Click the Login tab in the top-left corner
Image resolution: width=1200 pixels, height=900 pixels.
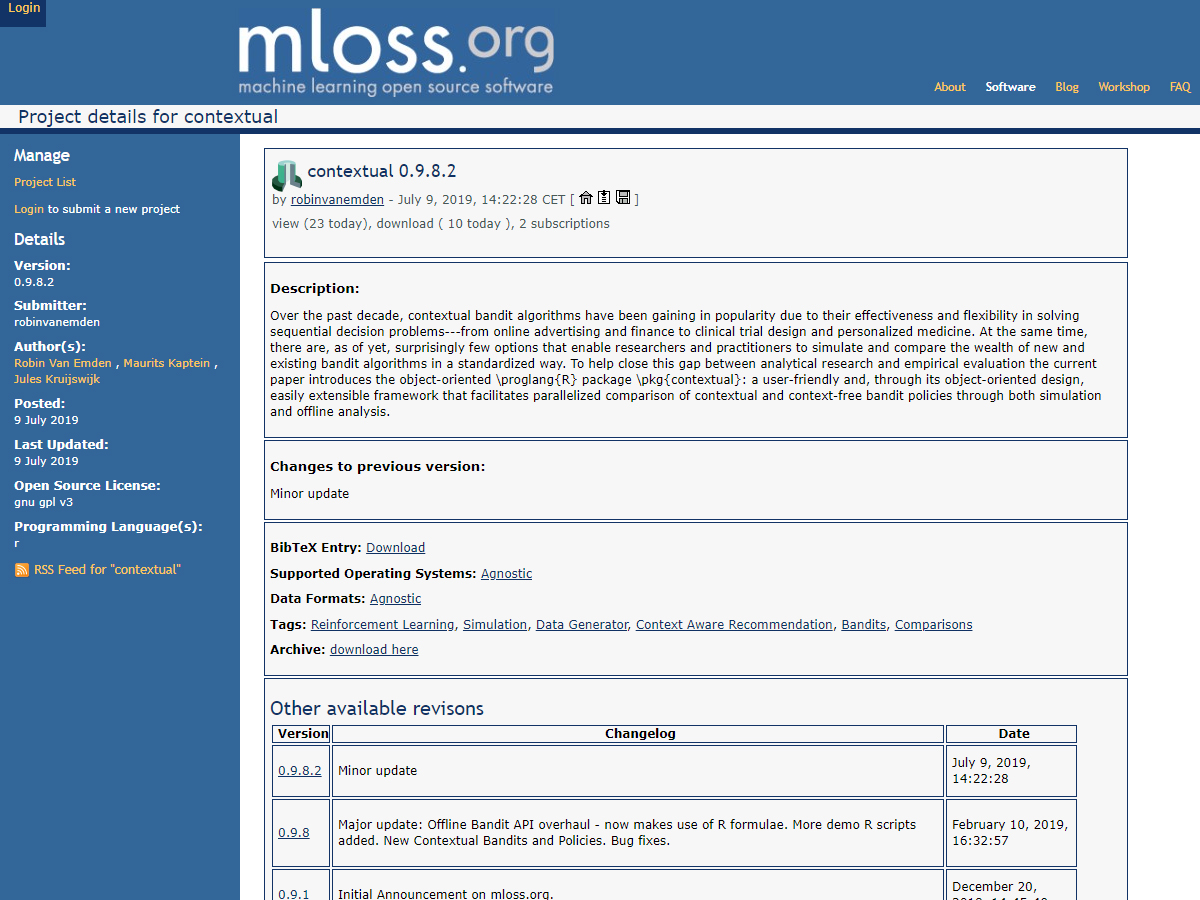[23, 8]
